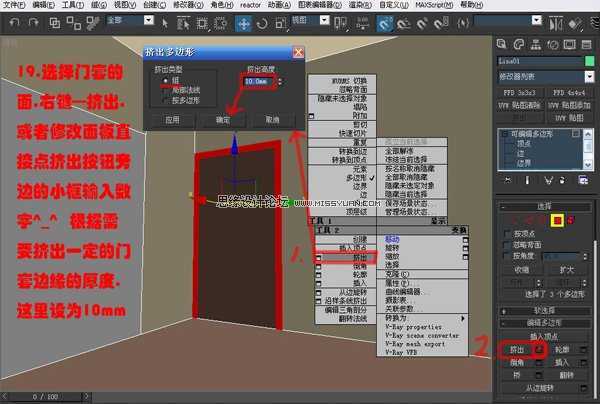Open the 编辑(E) menu
This screenshot has height=404, width=600.
point(44,5)
